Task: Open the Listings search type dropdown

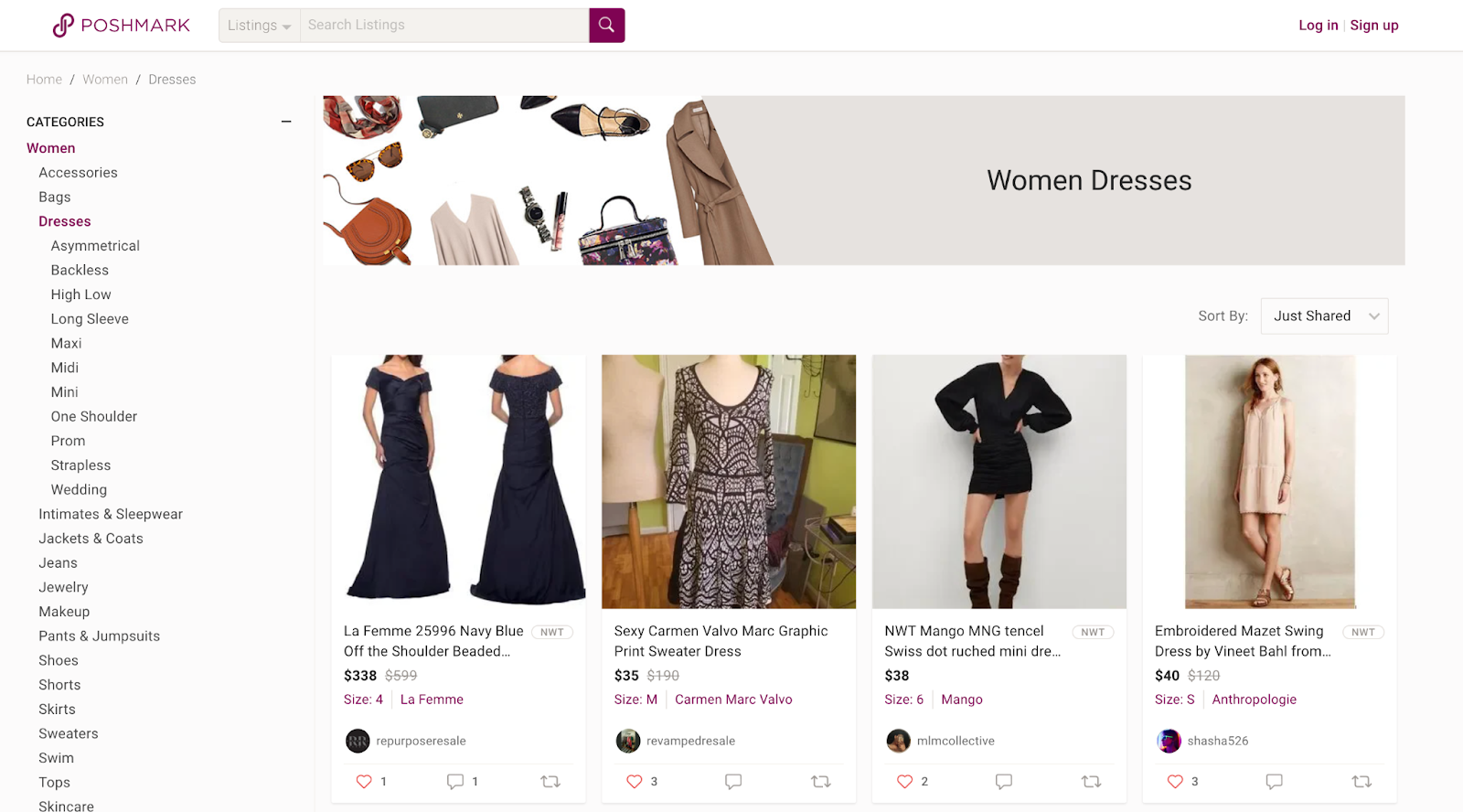Action: click(259, 26)
